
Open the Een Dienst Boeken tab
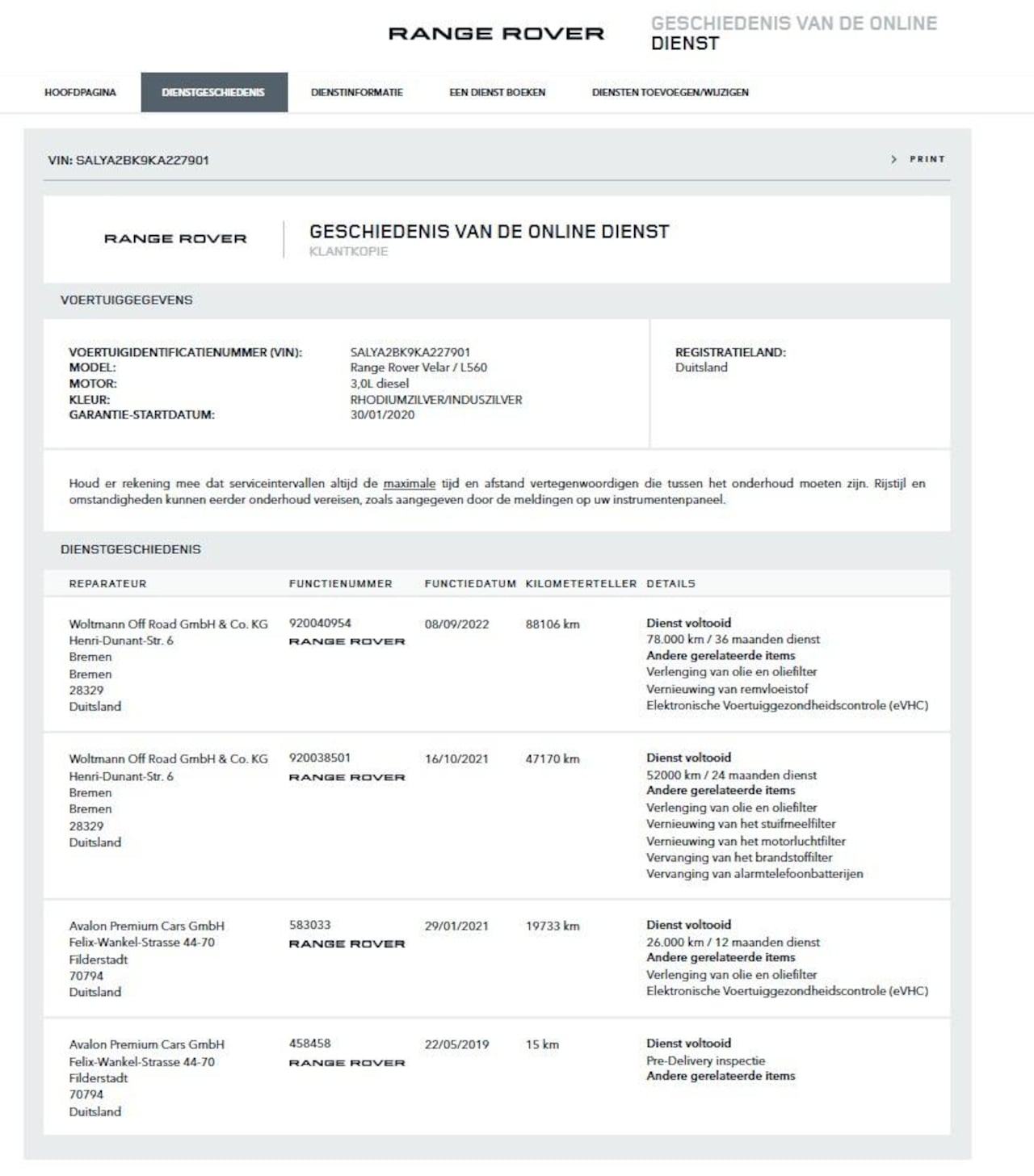497,93
